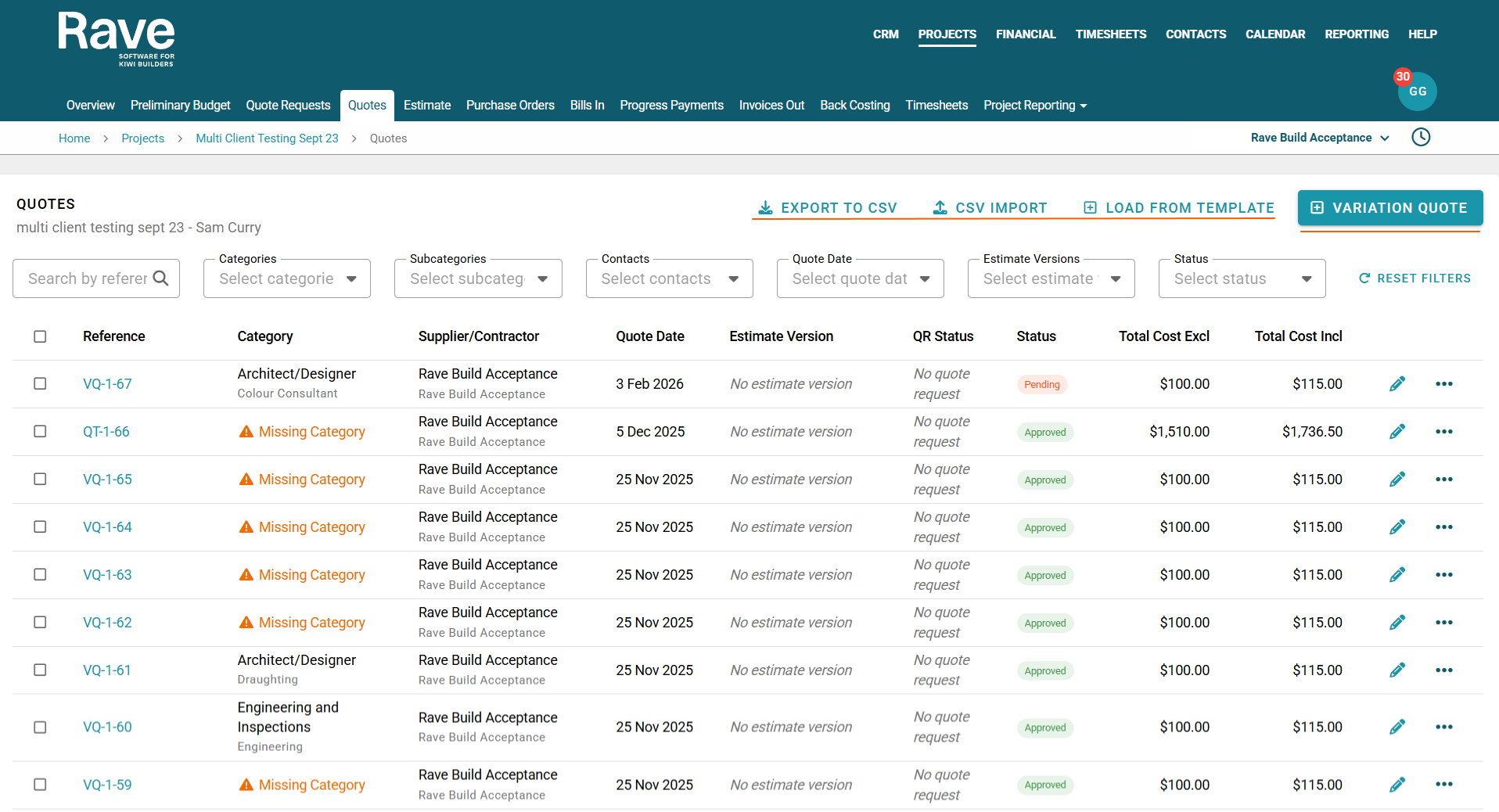Click the search magnifier icon in reference field
Viewport: 1499px width, 812px height.
tap(161, 278)
